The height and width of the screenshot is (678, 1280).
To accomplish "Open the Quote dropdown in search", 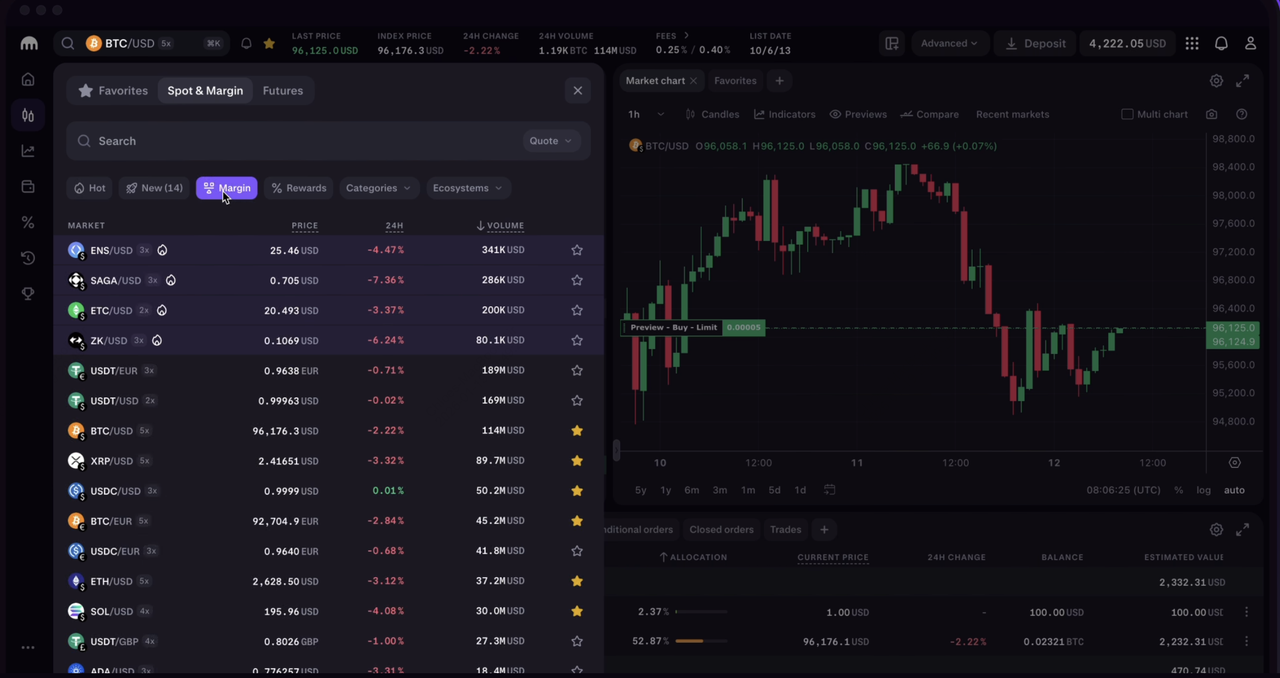I will pyautogui.click(x=551, y=141).
